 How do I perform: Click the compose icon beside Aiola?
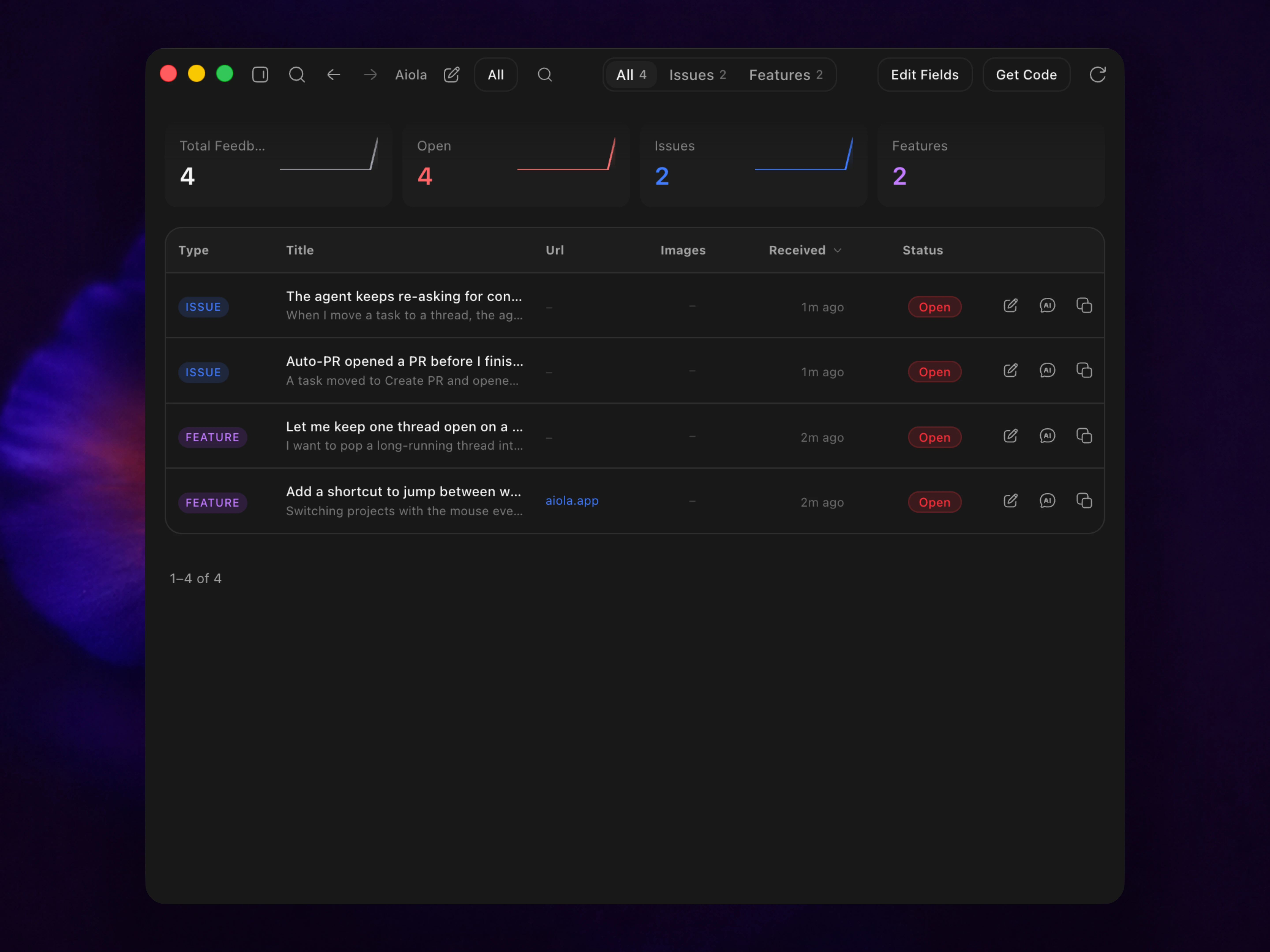click(x=452, y=75)
